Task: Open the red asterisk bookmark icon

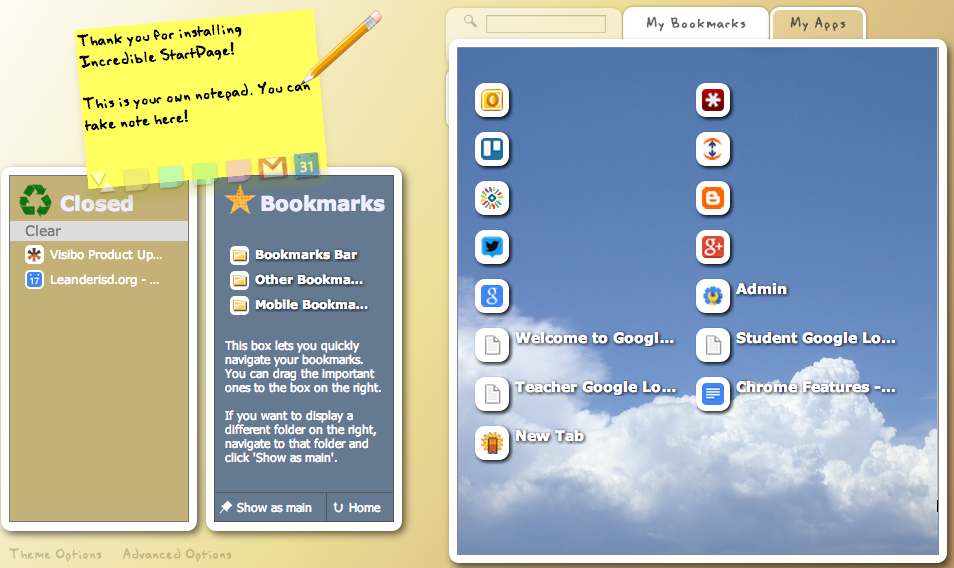Action: click(712, 100)
